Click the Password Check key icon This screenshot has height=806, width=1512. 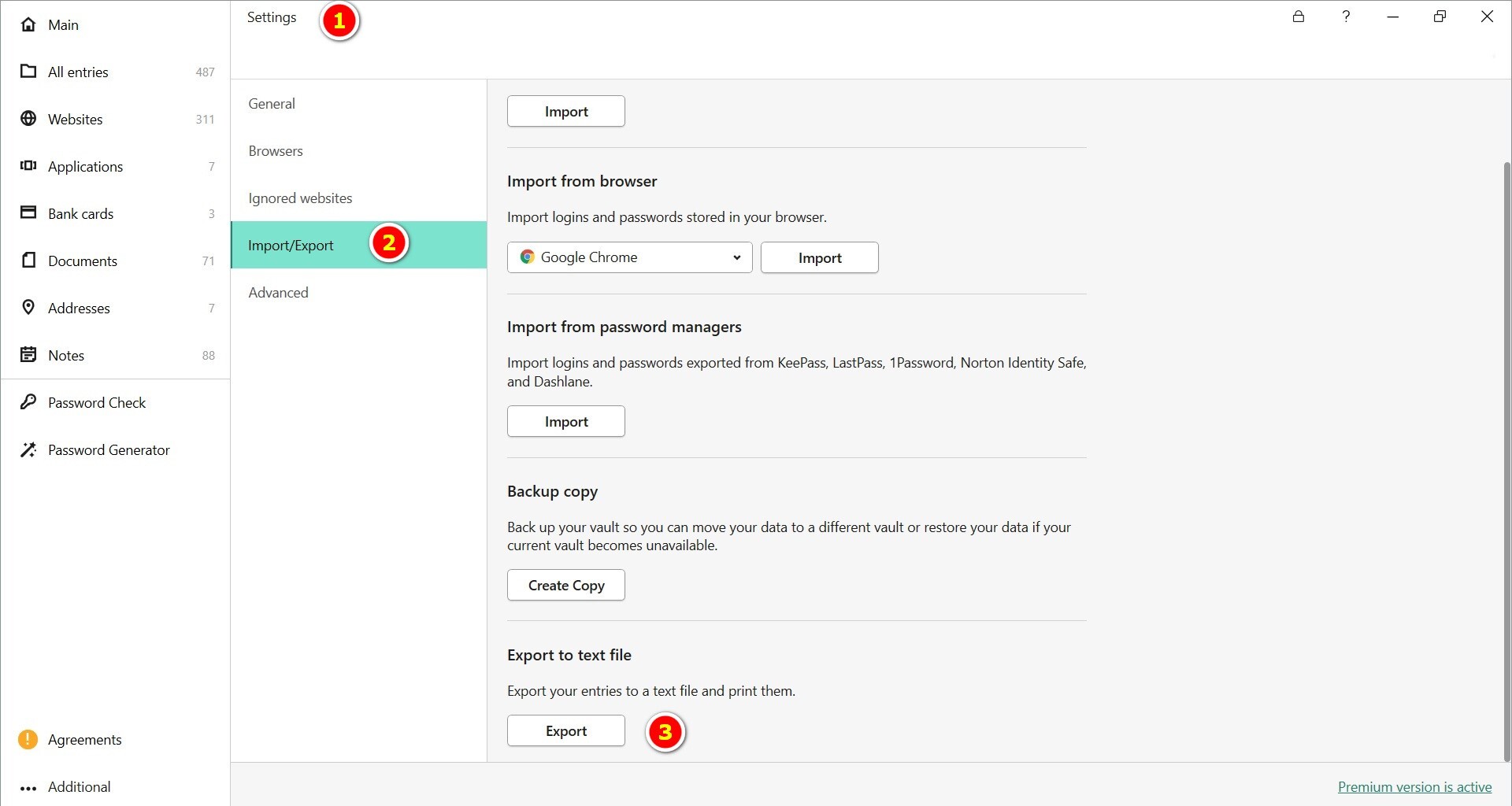[x=28, y=402]
